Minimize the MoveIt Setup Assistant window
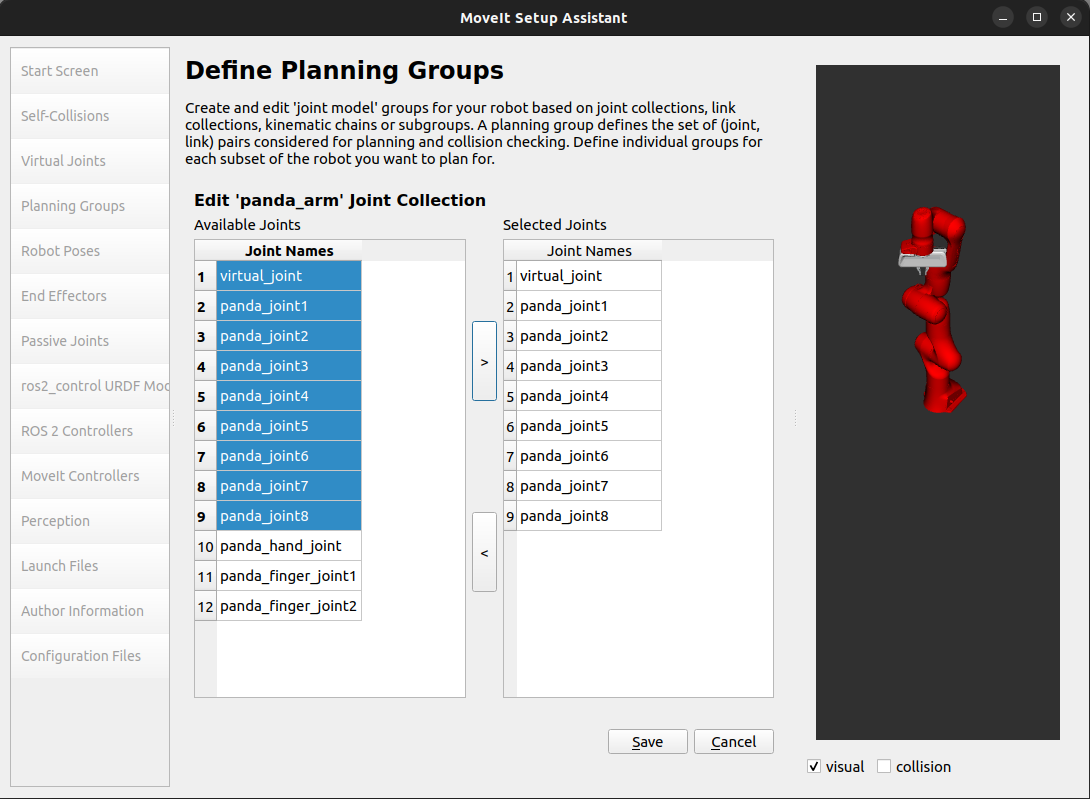The image size is (1090, 799). 1005,17
